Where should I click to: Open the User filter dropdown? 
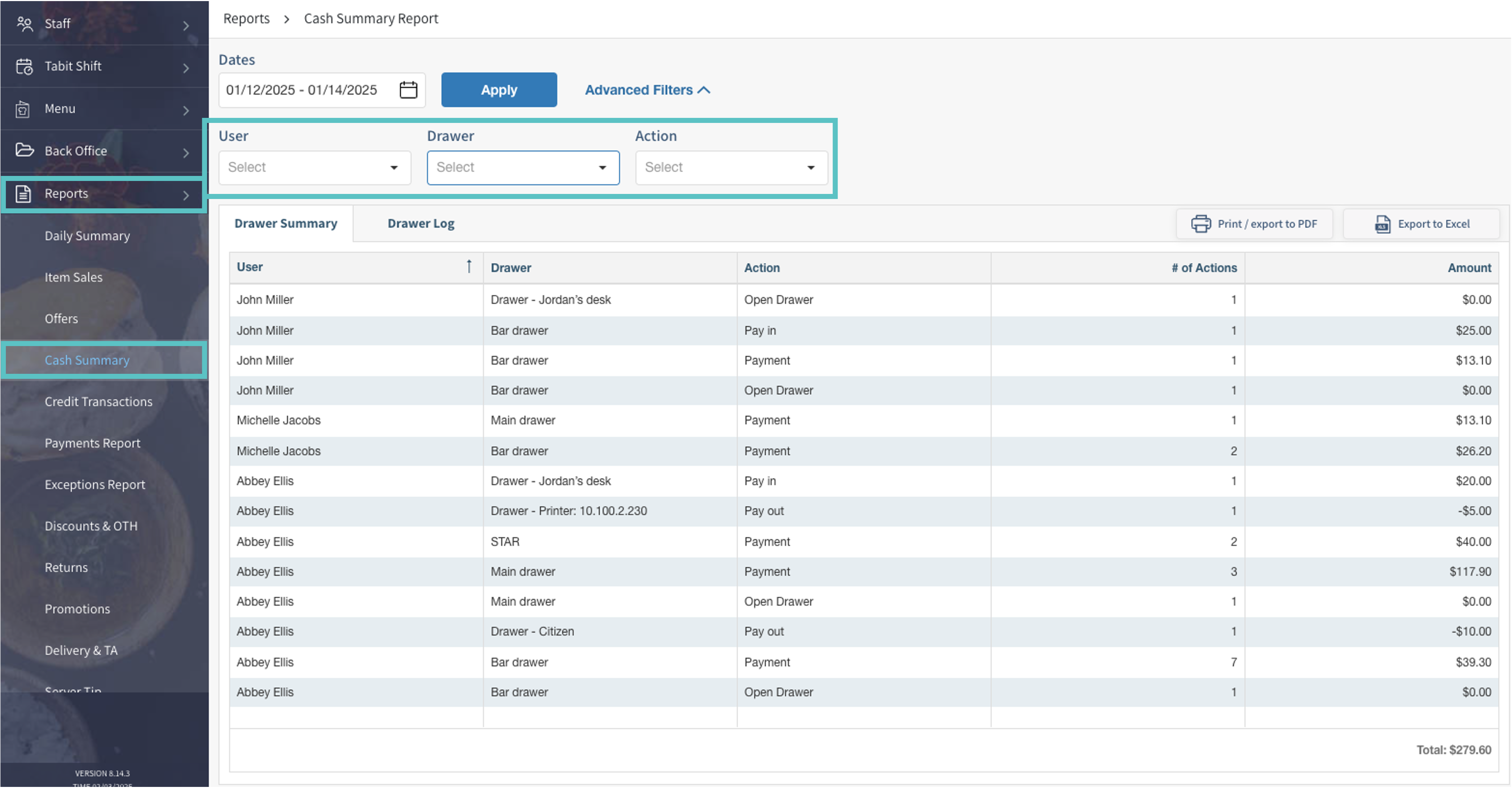coord(314,168)
